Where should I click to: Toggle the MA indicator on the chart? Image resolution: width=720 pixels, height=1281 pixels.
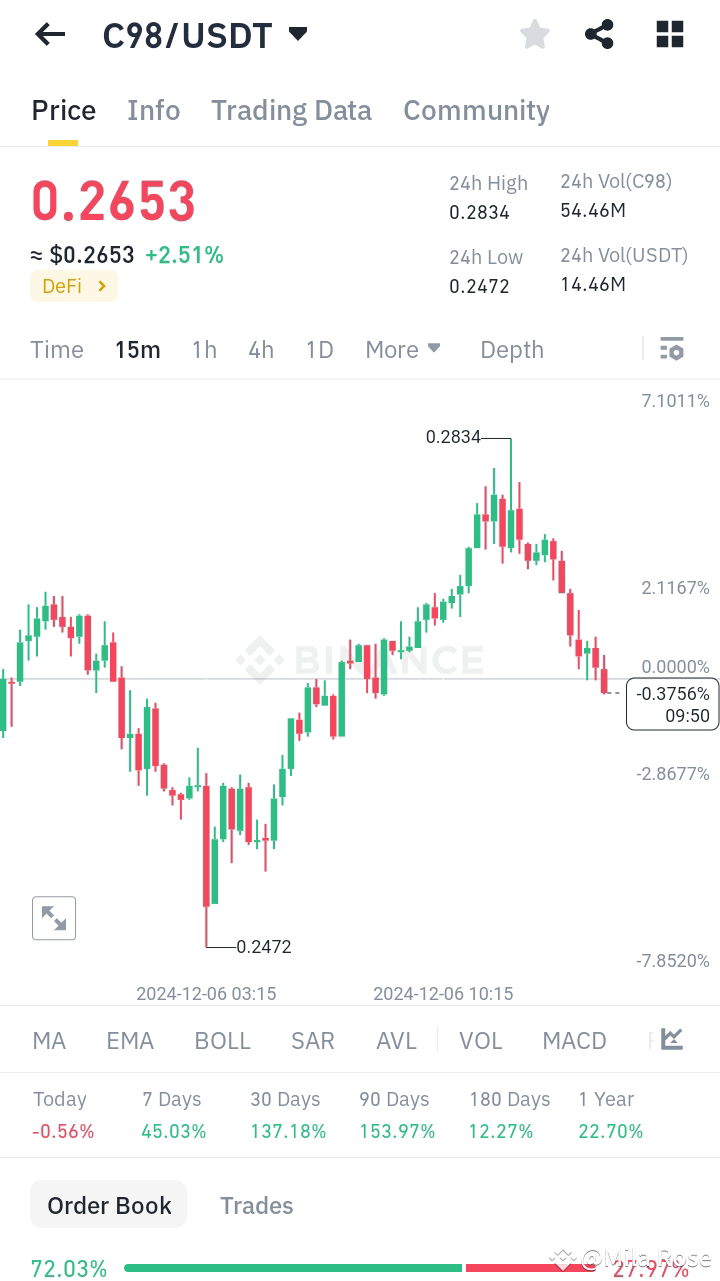tap(48, 1040)
